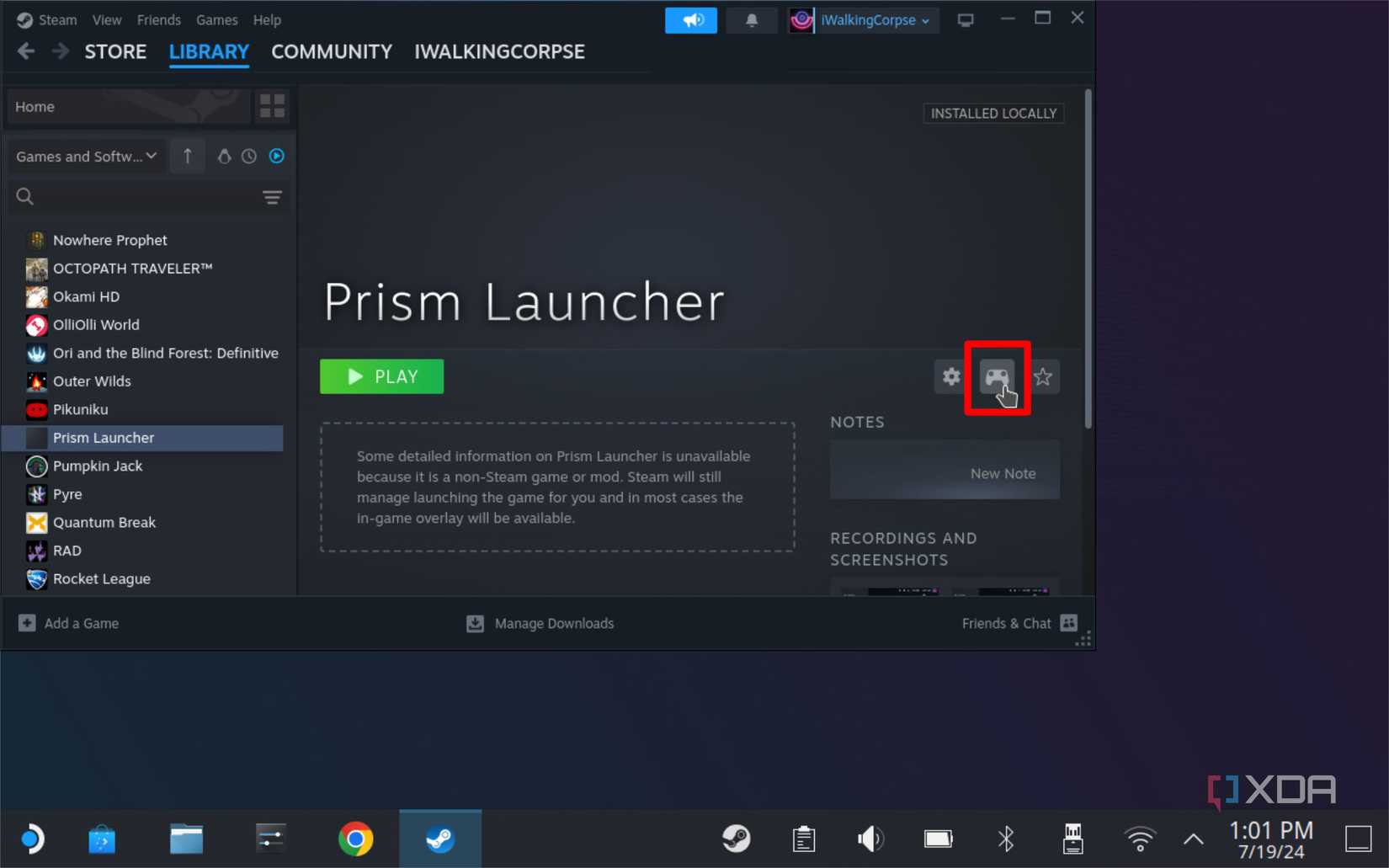The height and width of the screenshot is (868, 1389).
Task: Click the active Steam taskbar button
Action: (440, 839)
